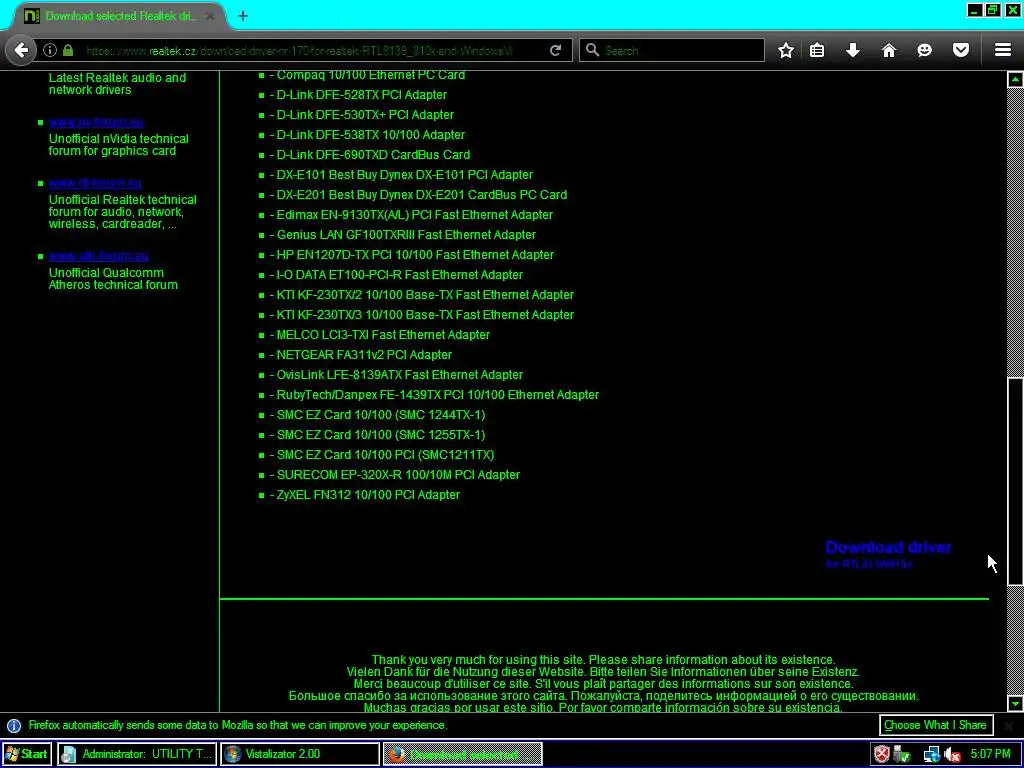1024x768 pixels.
Task: Click the vertical scrollbar thumb
Action: point(1015,481)
